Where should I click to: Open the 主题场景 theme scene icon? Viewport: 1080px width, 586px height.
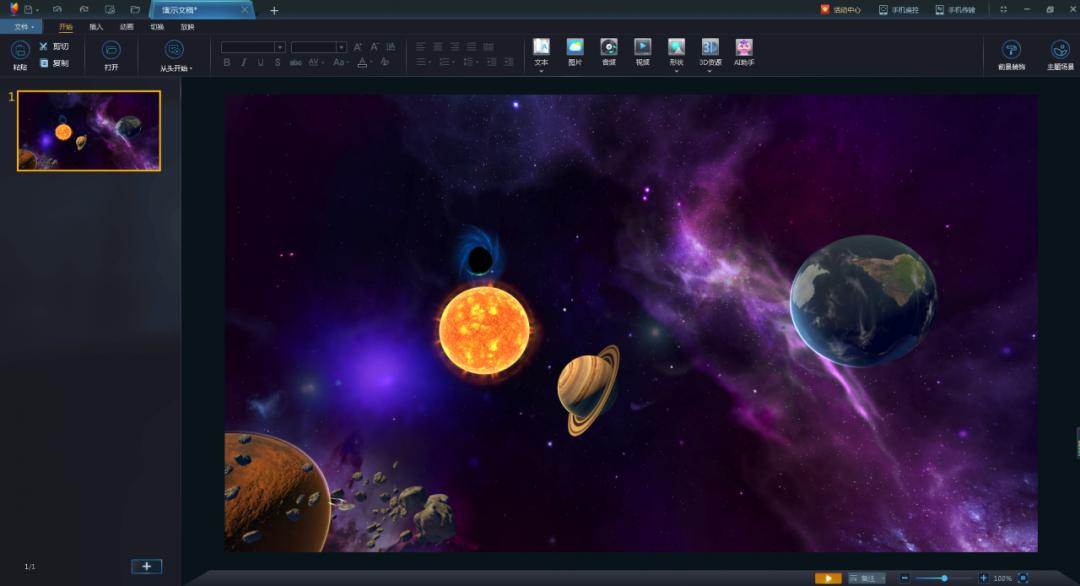pyautogui.click(x=1060, y=50)
